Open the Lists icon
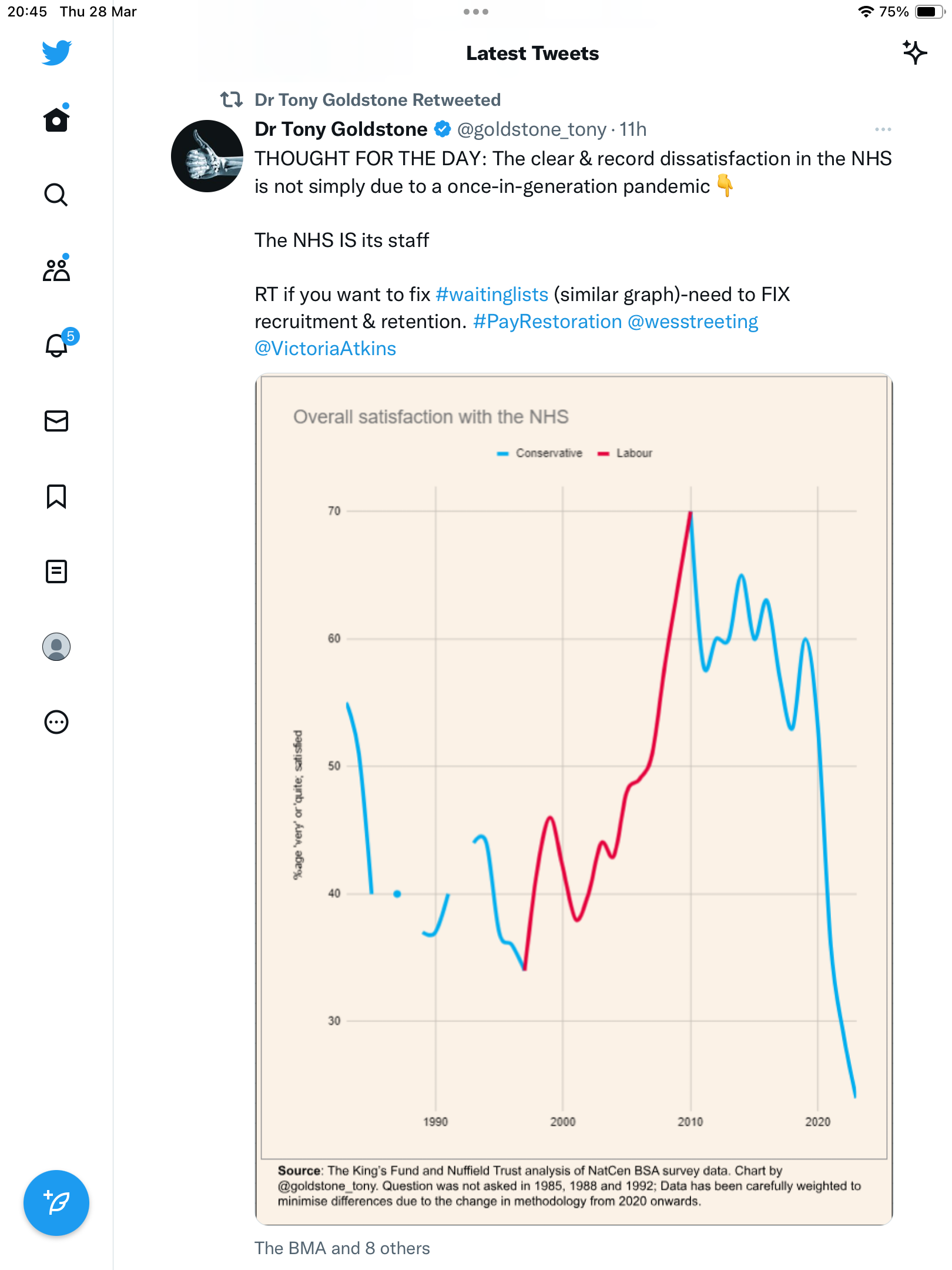The width and height of the screenshot is (952, 1270). coord(56,571)
